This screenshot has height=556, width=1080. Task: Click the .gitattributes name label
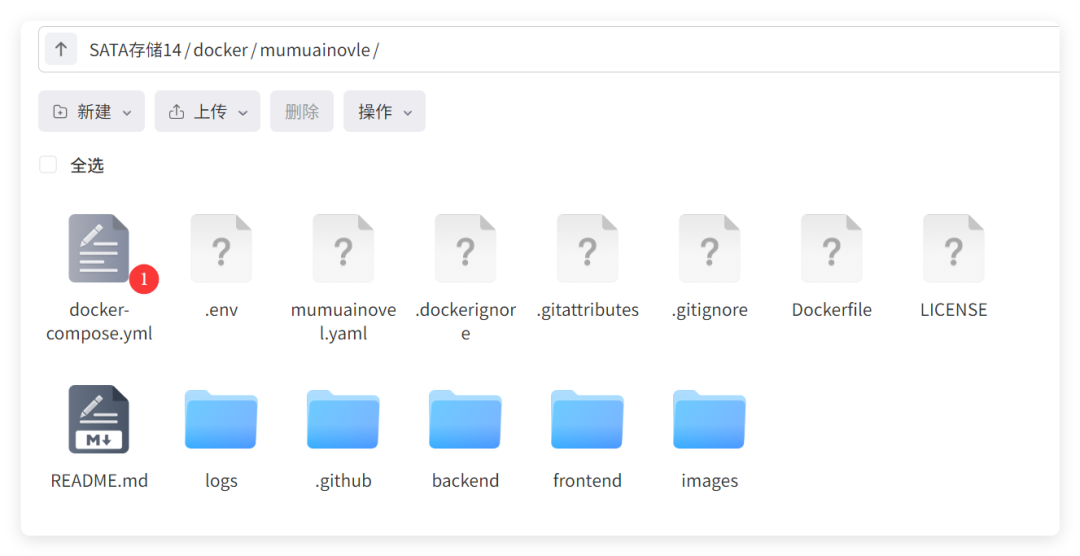(x=588, y=310)
